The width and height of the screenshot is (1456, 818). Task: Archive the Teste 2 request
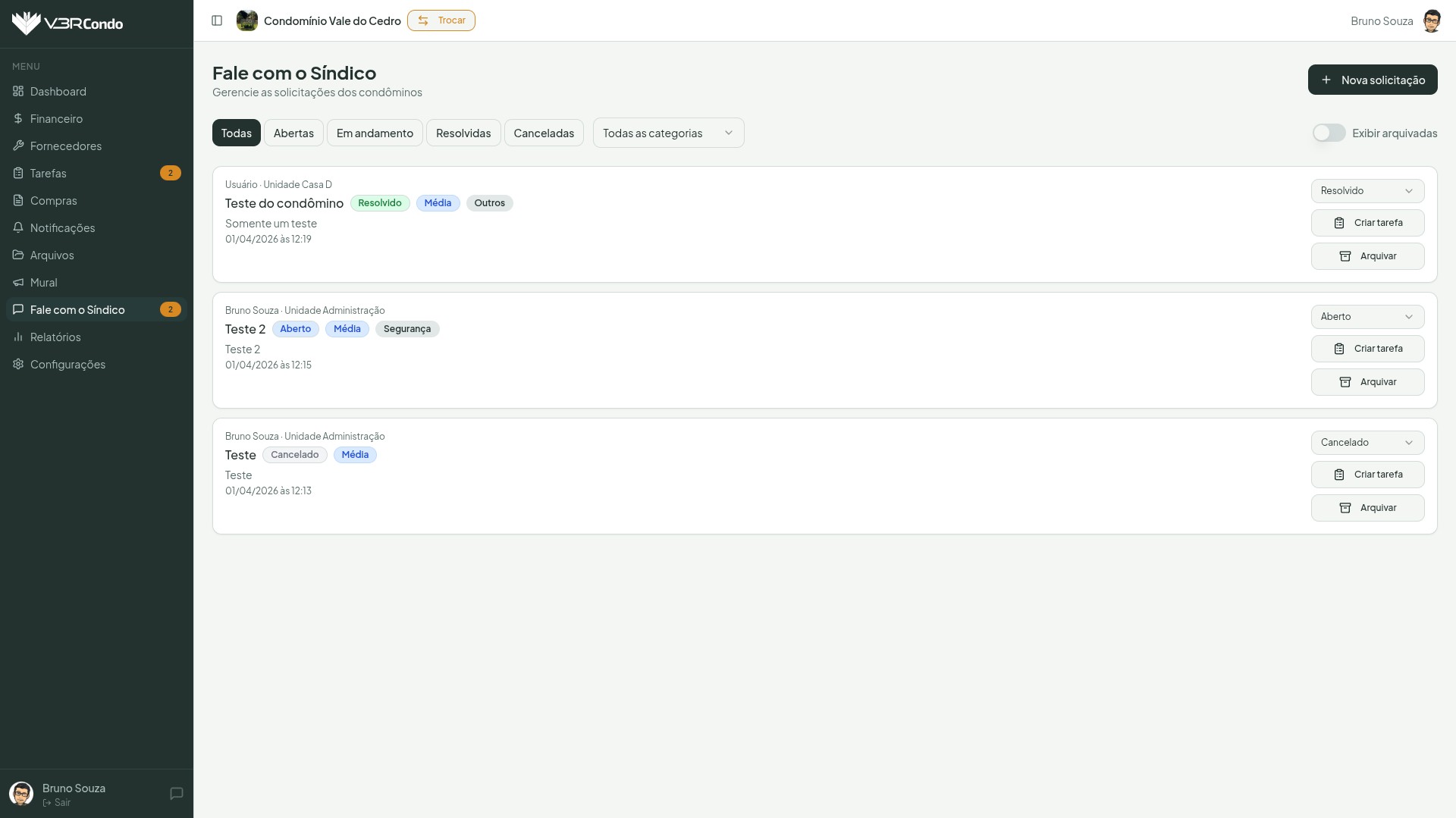(1367, 382)
